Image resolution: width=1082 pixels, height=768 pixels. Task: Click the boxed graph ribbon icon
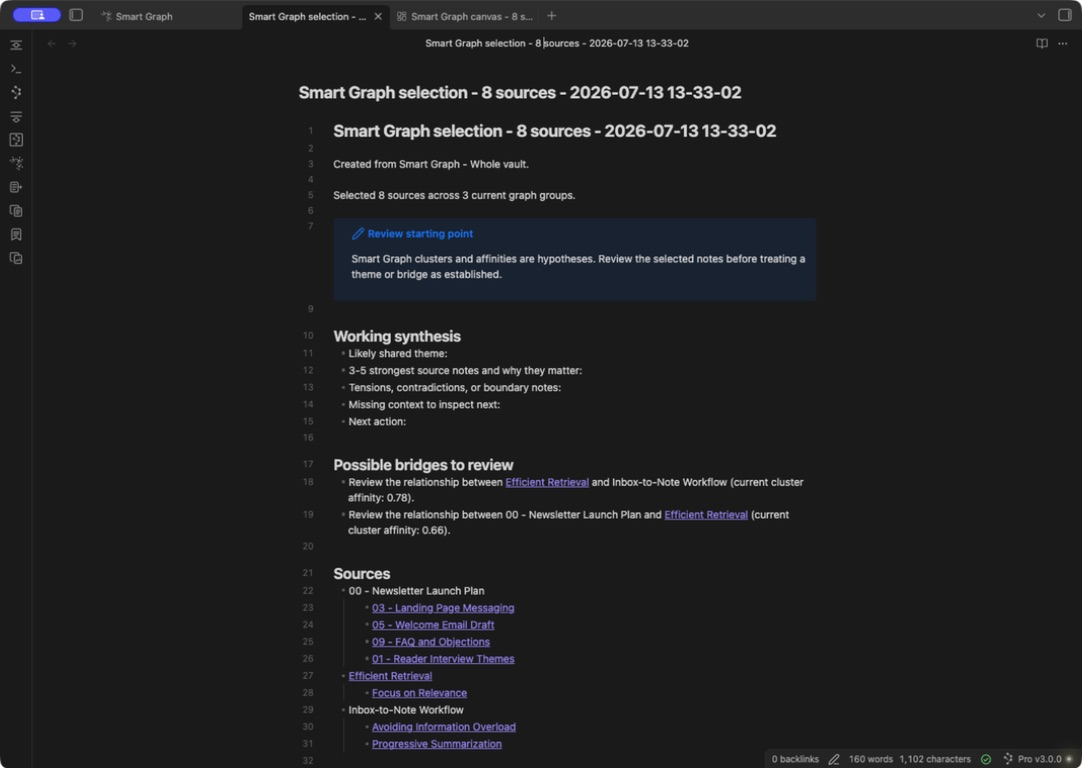pos(16,140)
